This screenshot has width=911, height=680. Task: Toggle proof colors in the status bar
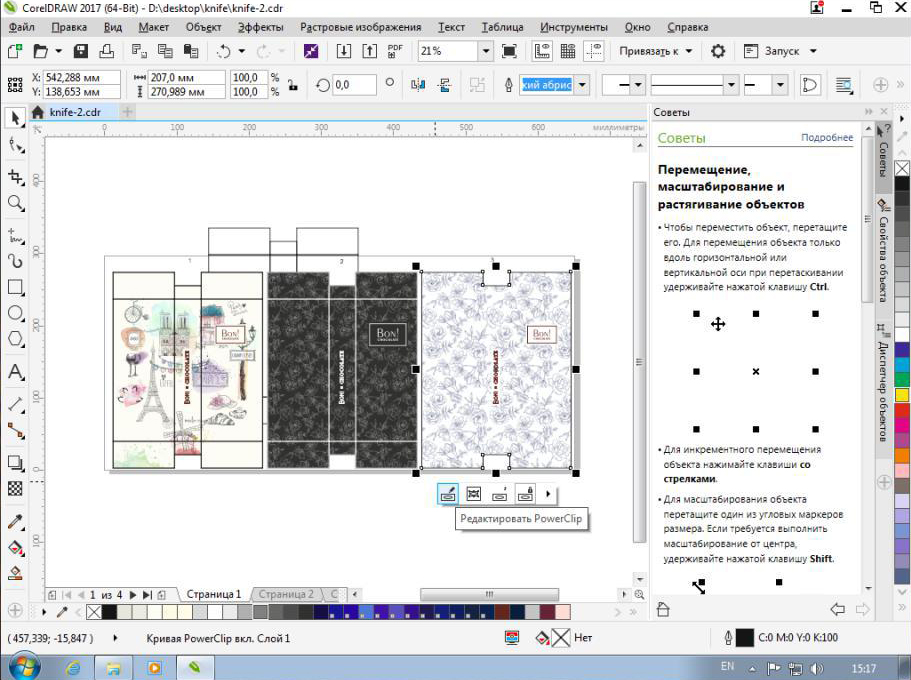point(512,638)
